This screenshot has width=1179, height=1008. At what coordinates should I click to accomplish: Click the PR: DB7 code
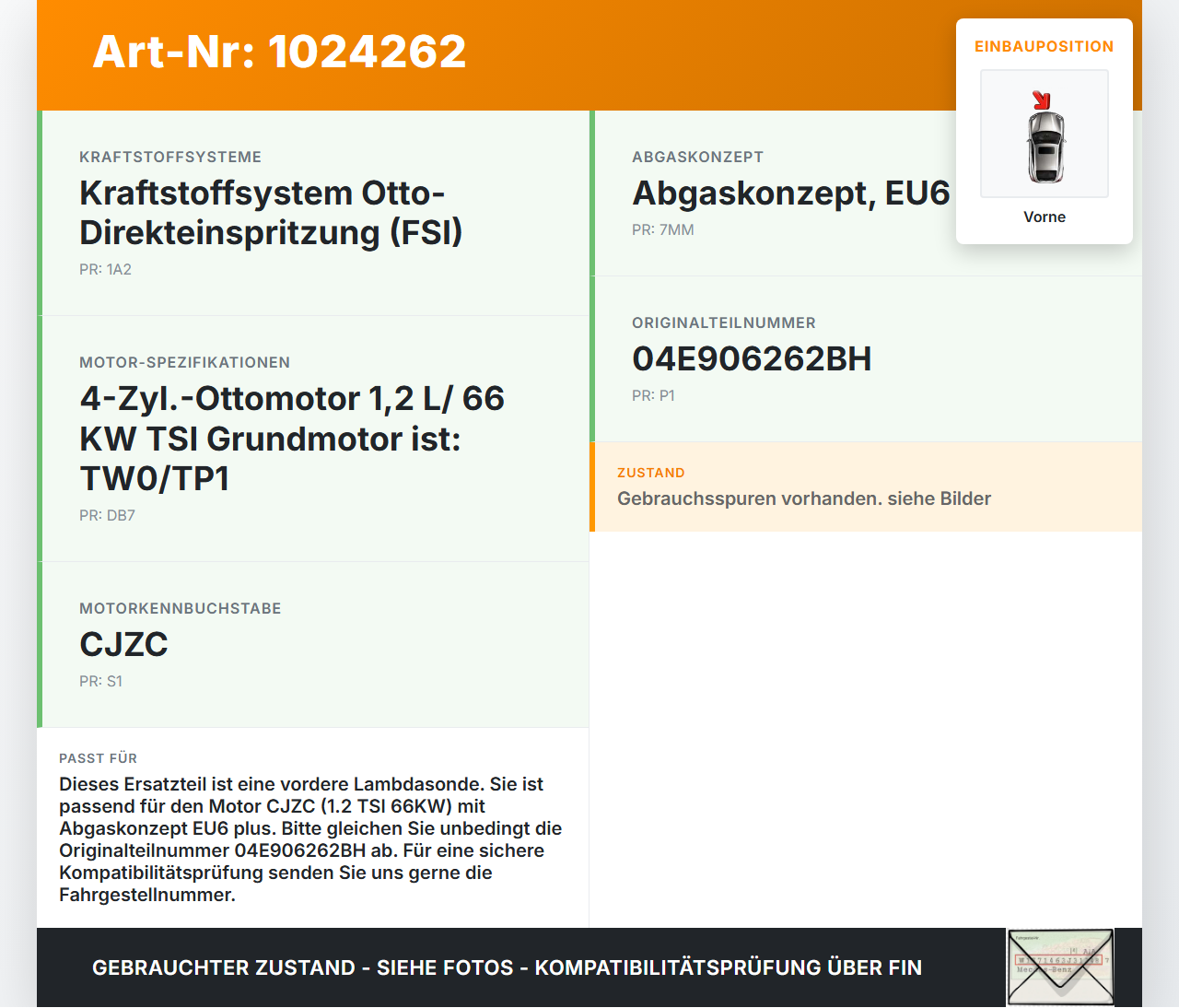[107, 515]
